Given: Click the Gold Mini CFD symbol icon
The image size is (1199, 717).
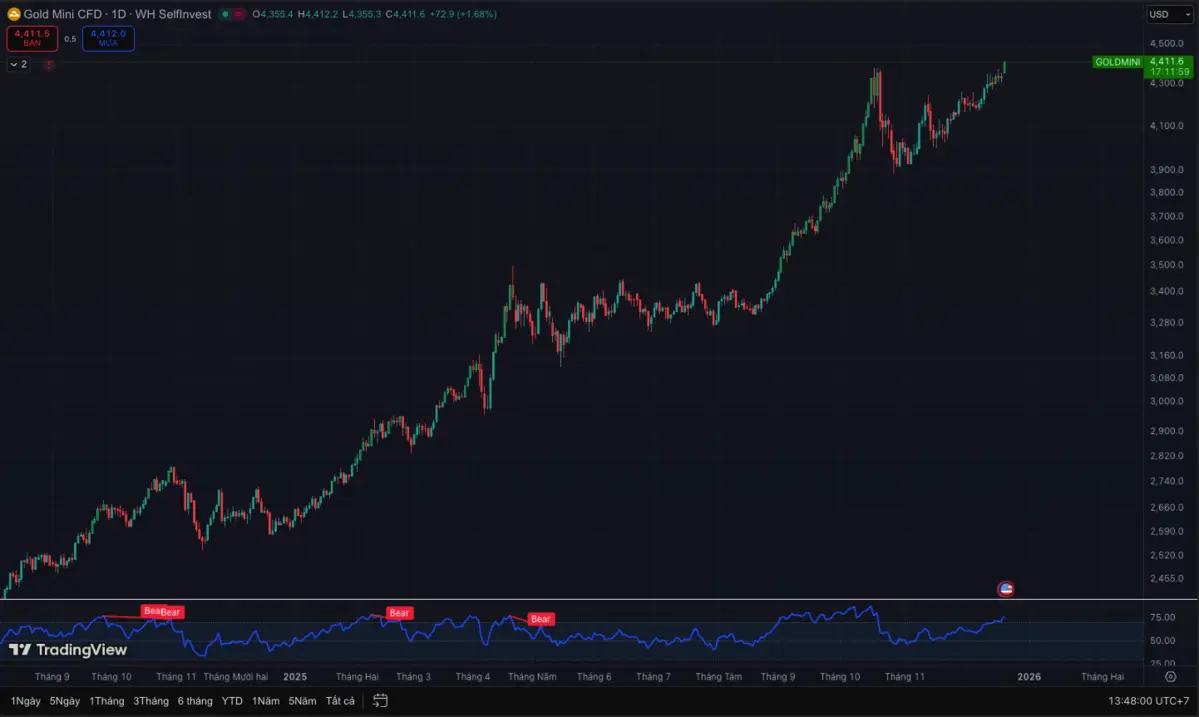Looking at the screenshot, I should click(14, 14).
